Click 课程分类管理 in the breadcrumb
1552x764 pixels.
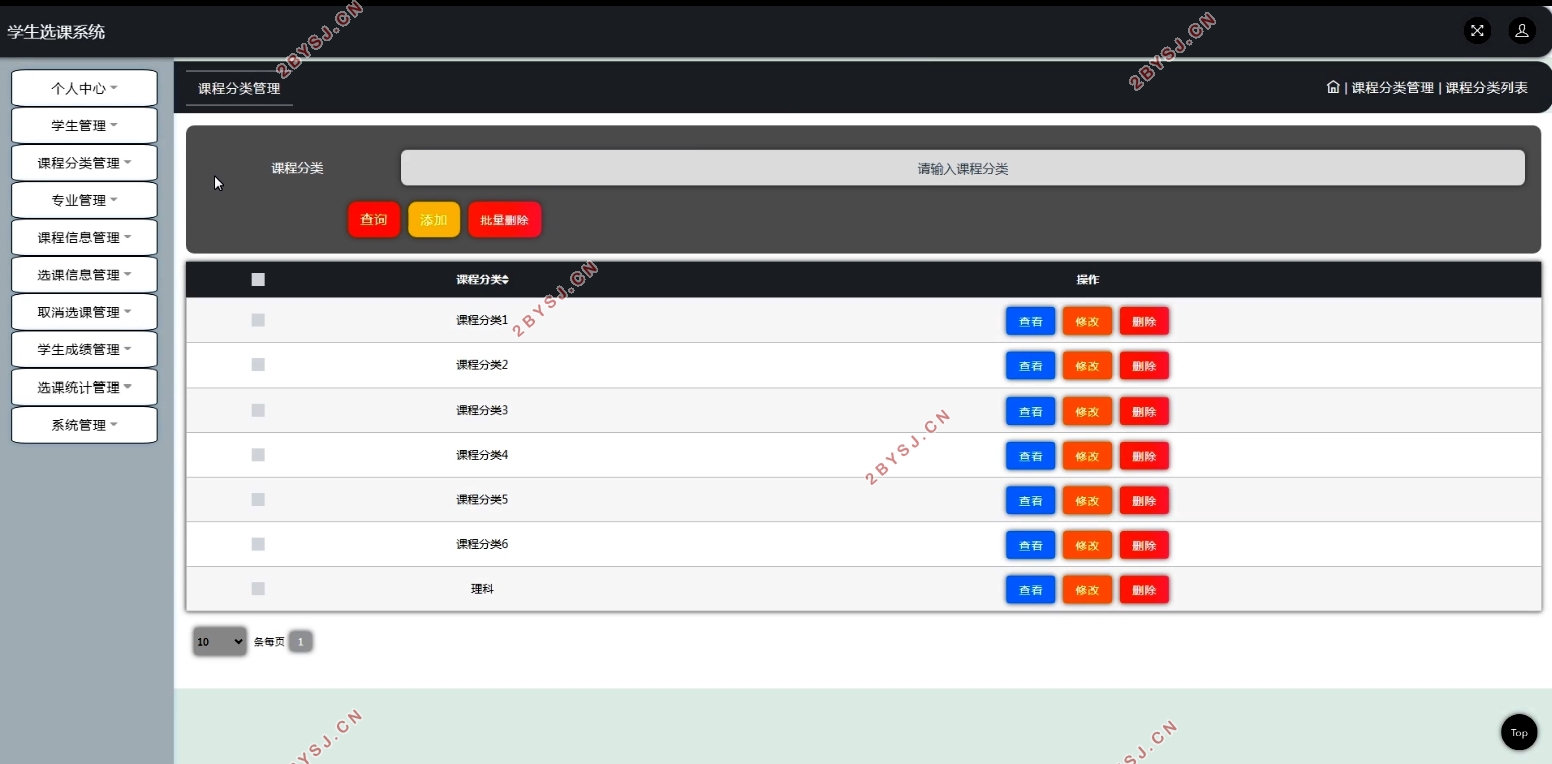point(1393,88)
